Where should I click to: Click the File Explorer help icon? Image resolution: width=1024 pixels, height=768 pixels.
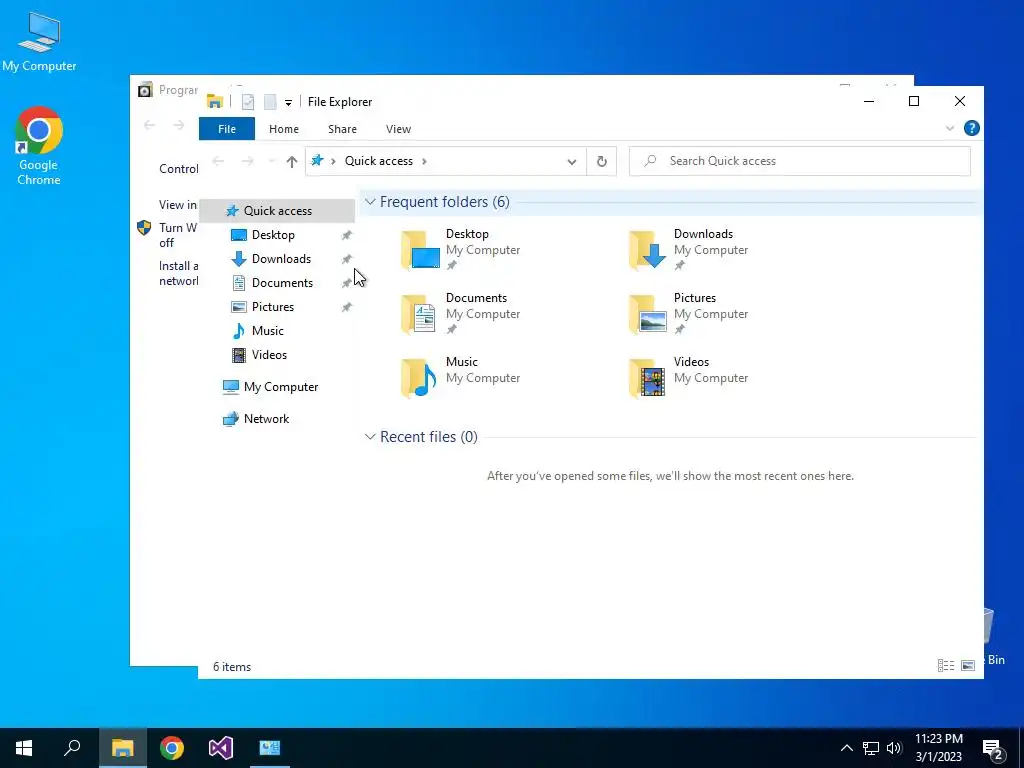point(972,129)
